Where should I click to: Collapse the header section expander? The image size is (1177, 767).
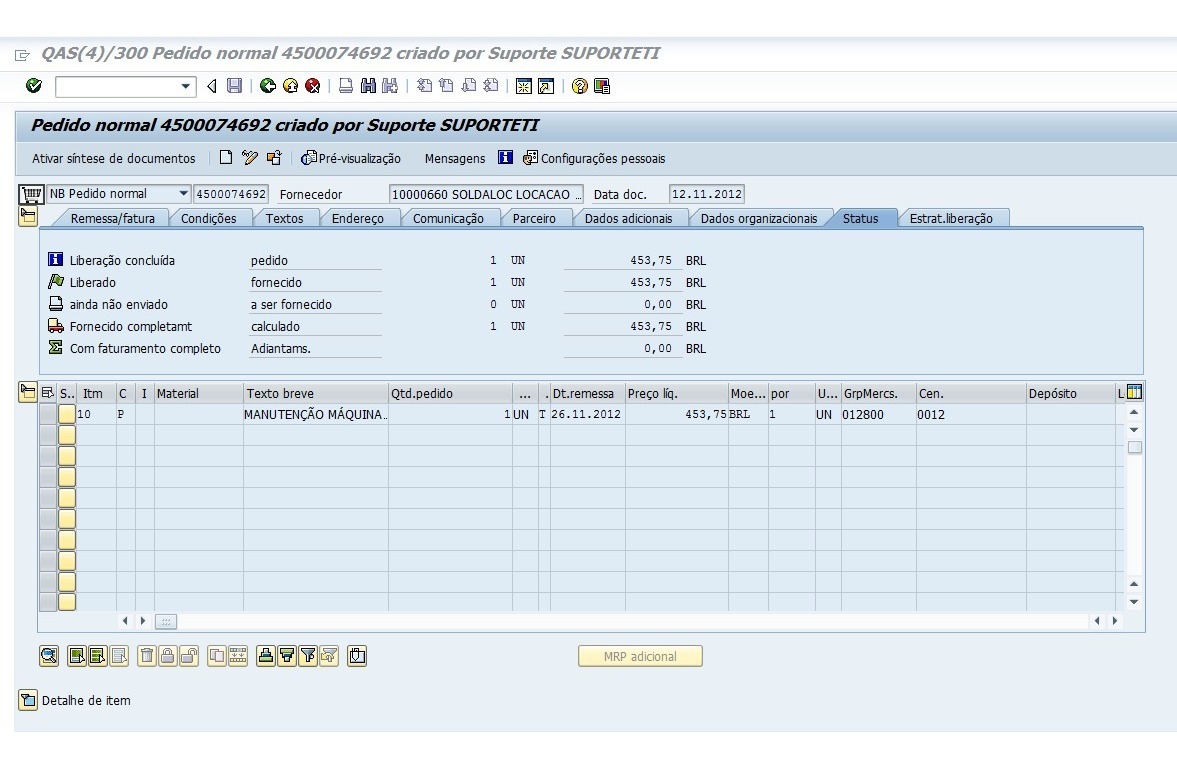pyautogui.click(x=28, y=218)
